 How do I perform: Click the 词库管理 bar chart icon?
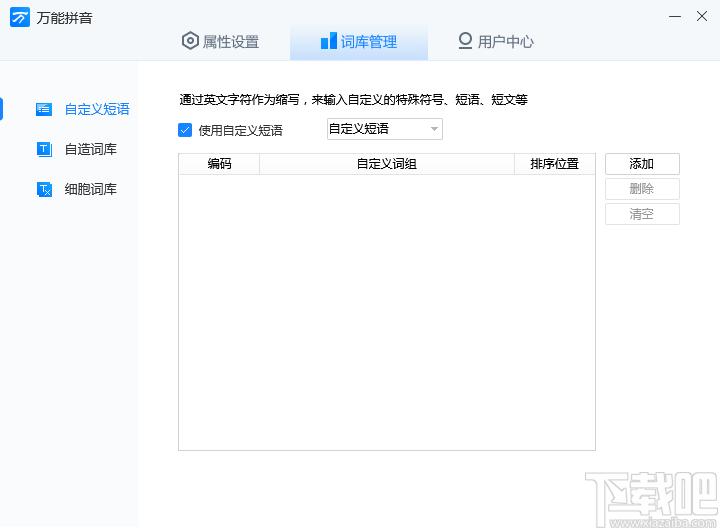click(329, 41)
